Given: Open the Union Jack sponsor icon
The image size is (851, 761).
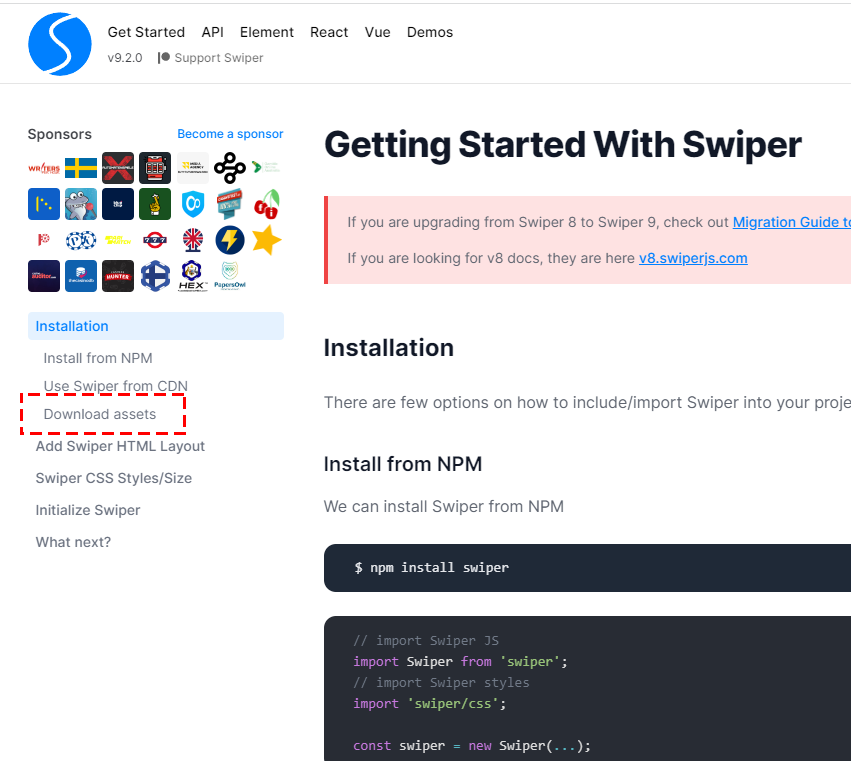Looking at the screenshot, I should click(x=193, y=240).
